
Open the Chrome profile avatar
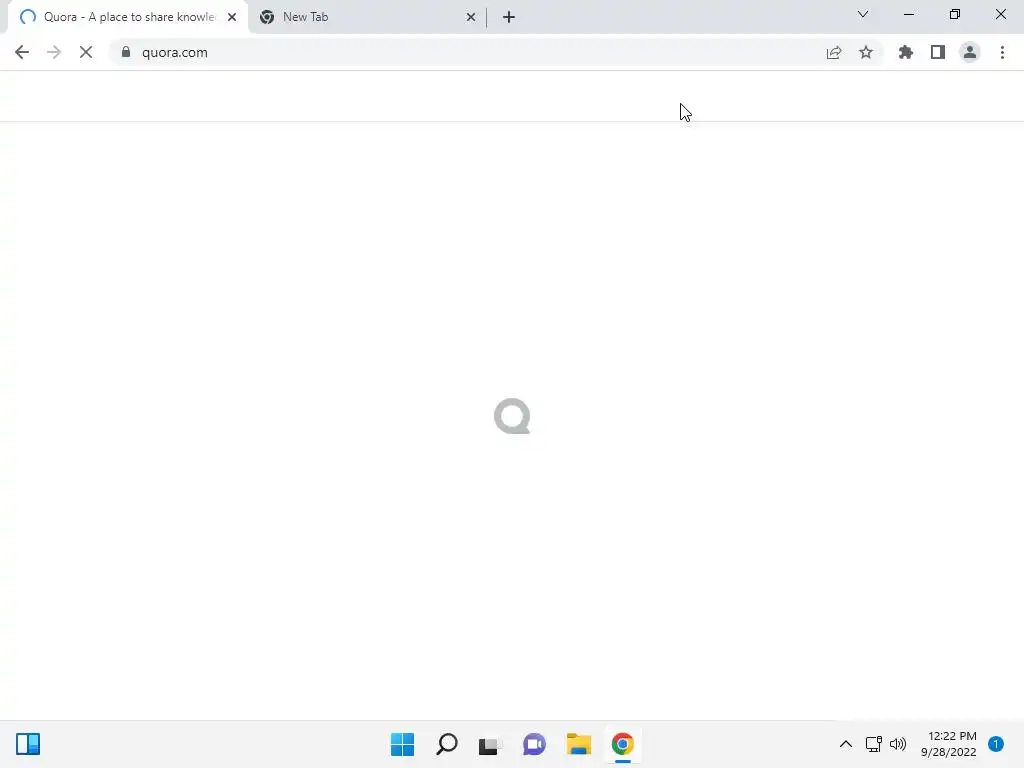click(970, 52)
